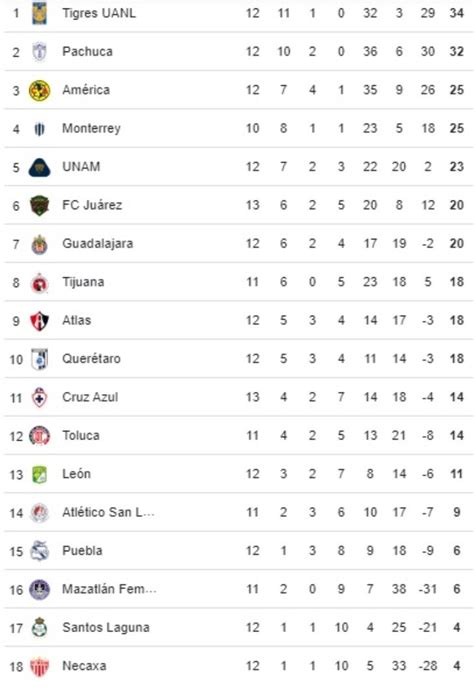The height and width of the screenshot is (690, 474).
Task: Click the UNAM Pumas logo
Action: pyautogui.click(x=40, y=167)
